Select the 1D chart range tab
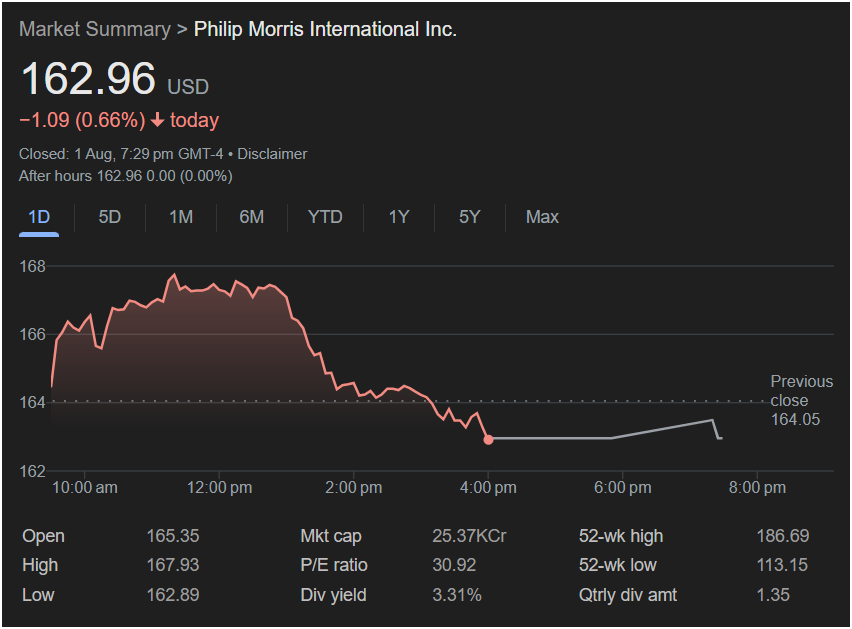The height and width of the screenshot is (629, 852). (x=39, y=217)
